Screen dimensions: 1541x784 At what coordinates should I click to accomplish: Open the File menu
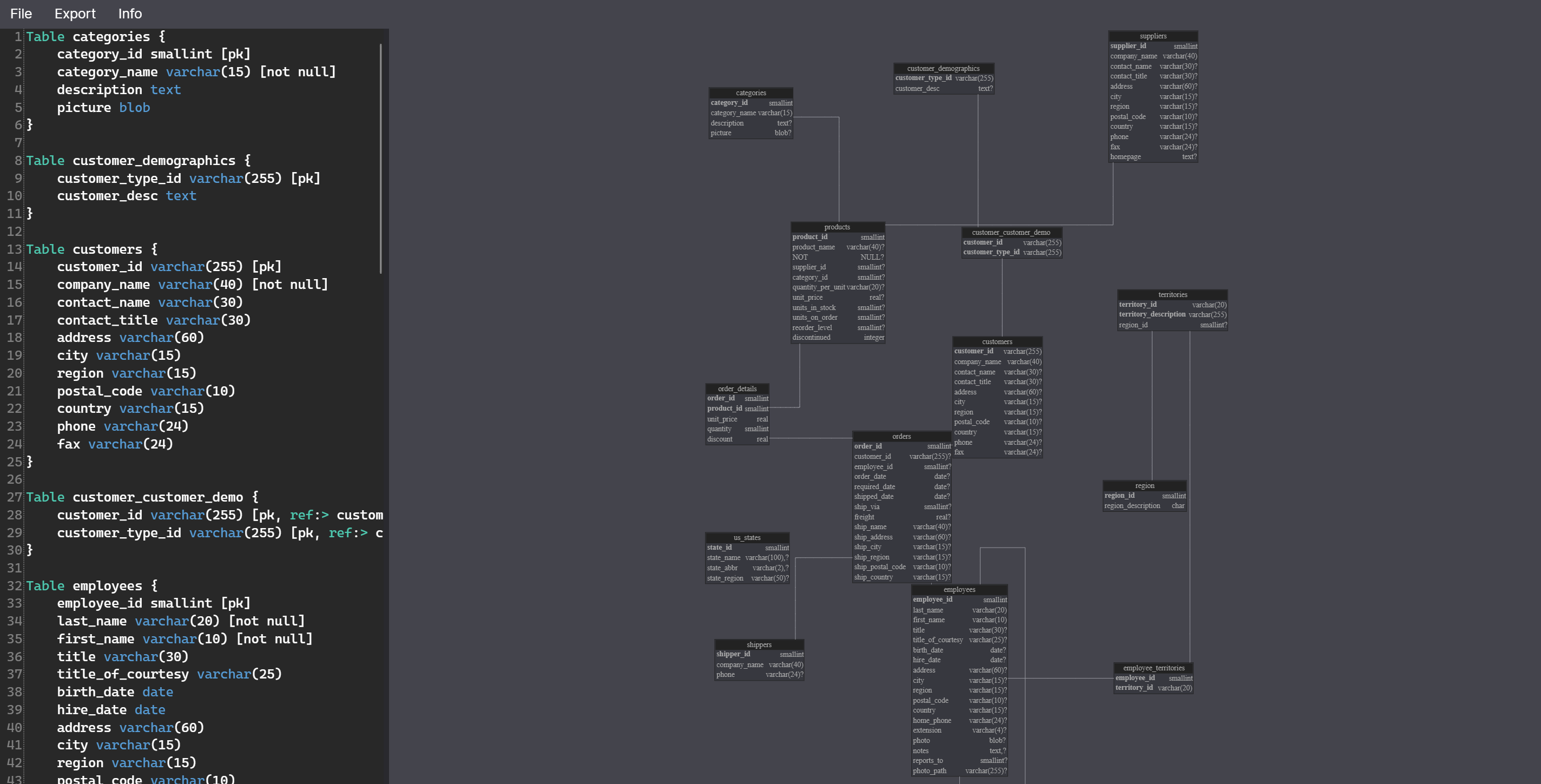21,14
